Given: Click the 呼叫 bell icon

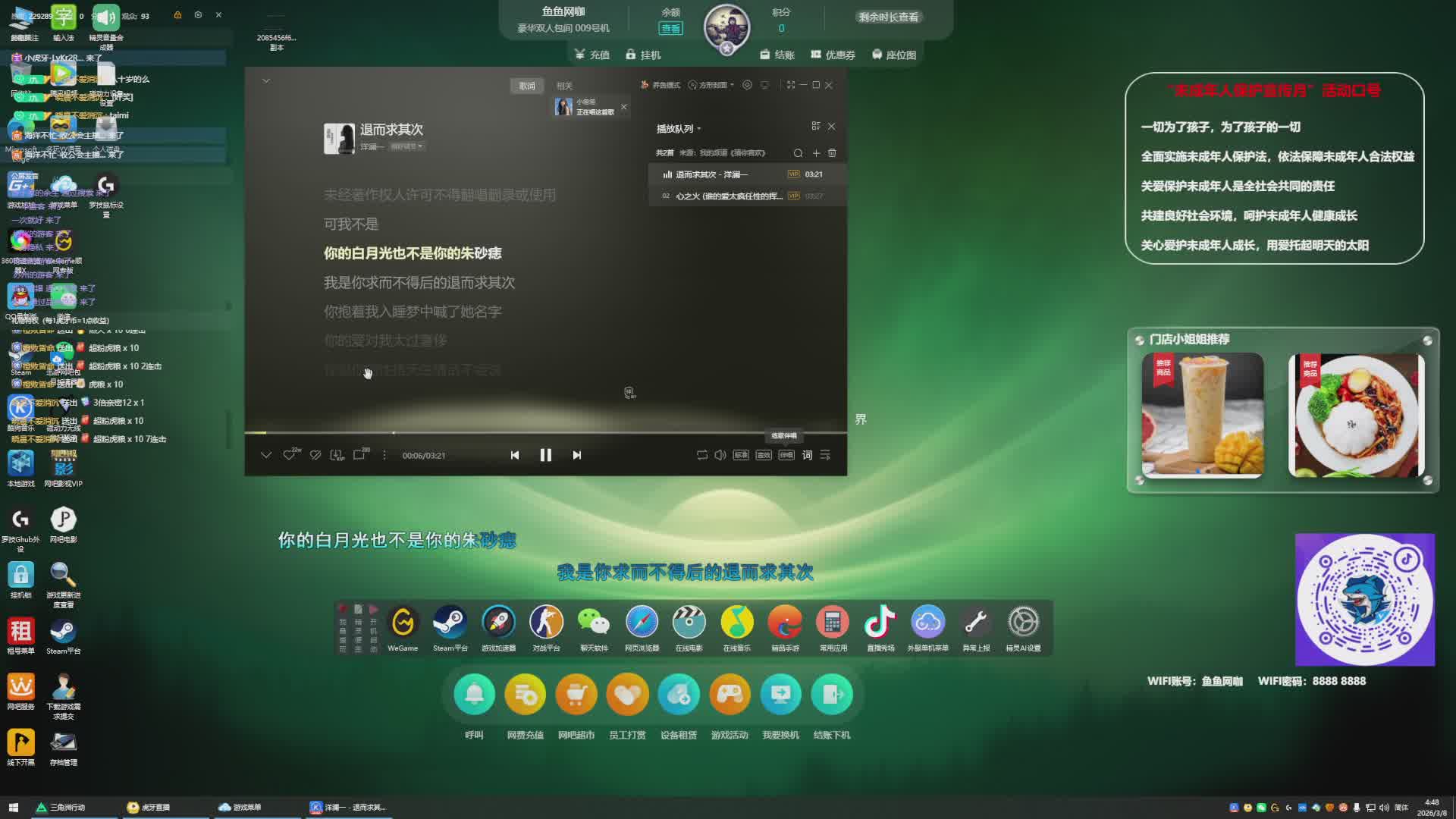Looking at the screenshot, I should tap(474, 695).
